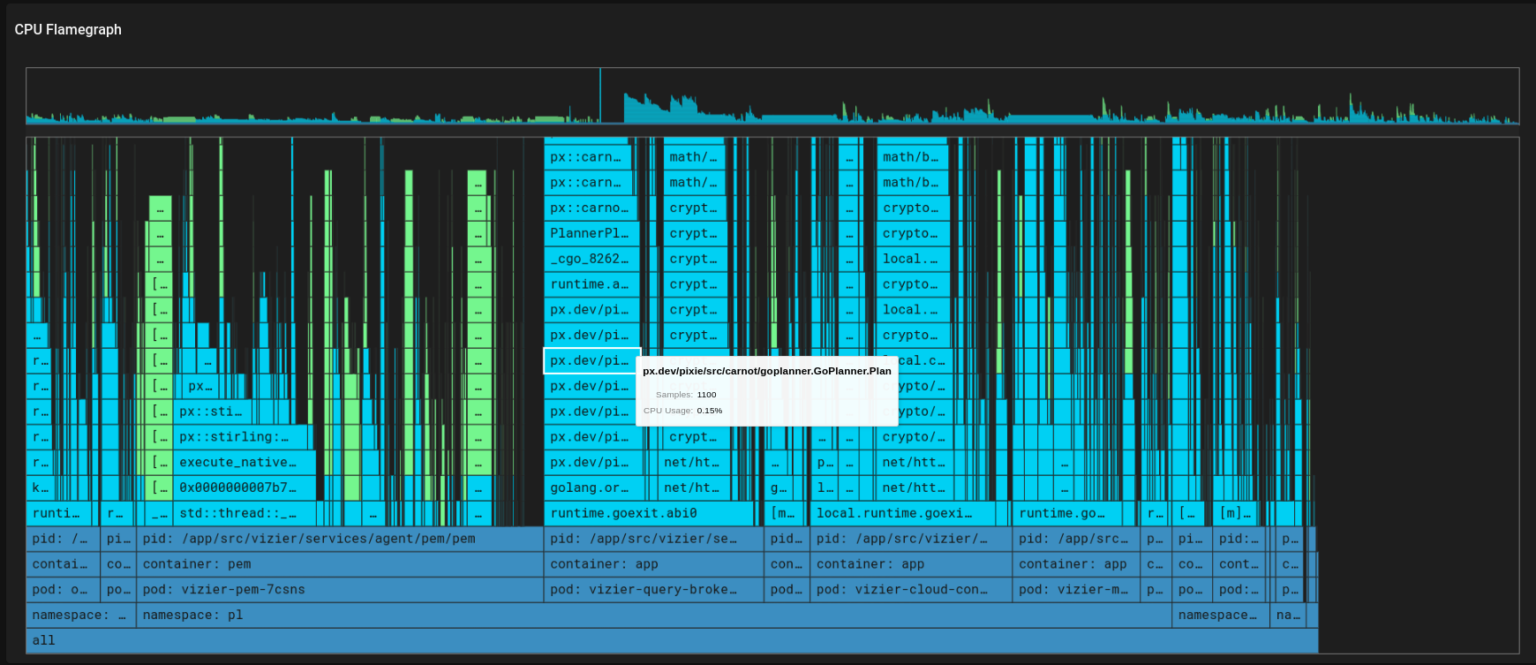Click the pid /app/src/vizier/services/agent/pem/pem frame
Viewport: 1536px width, 665px height.
pos(339,539)
